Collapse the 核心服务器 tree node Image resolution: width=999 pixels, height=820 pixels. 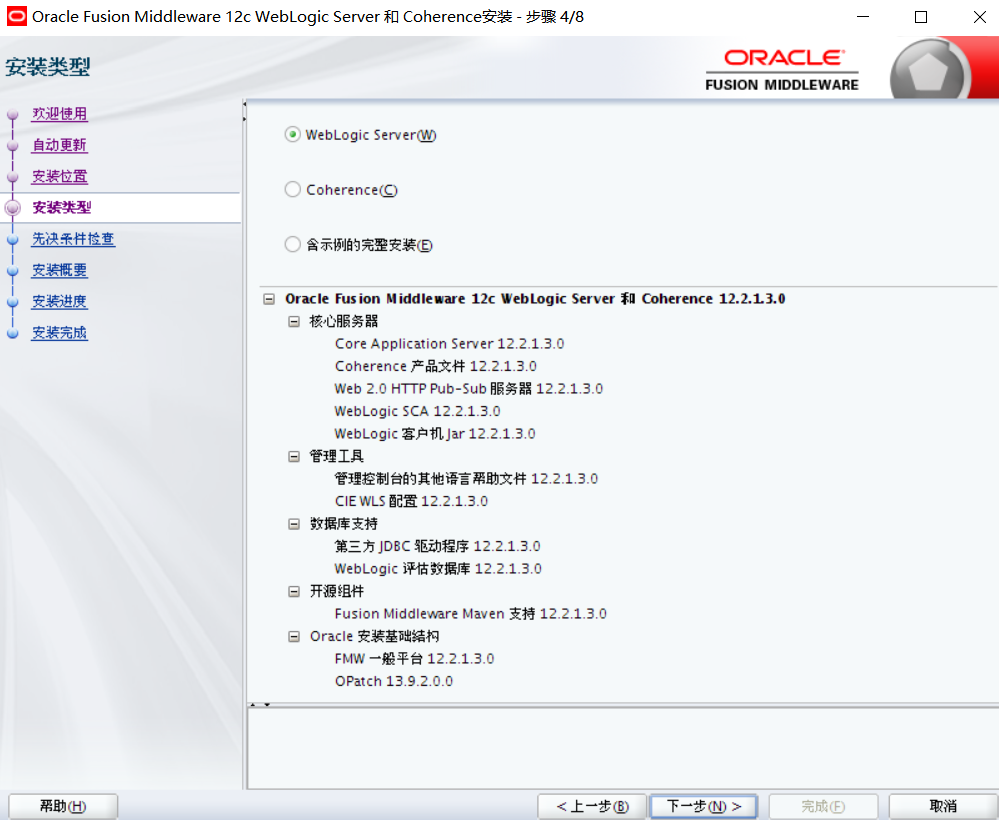coord(293,321)
